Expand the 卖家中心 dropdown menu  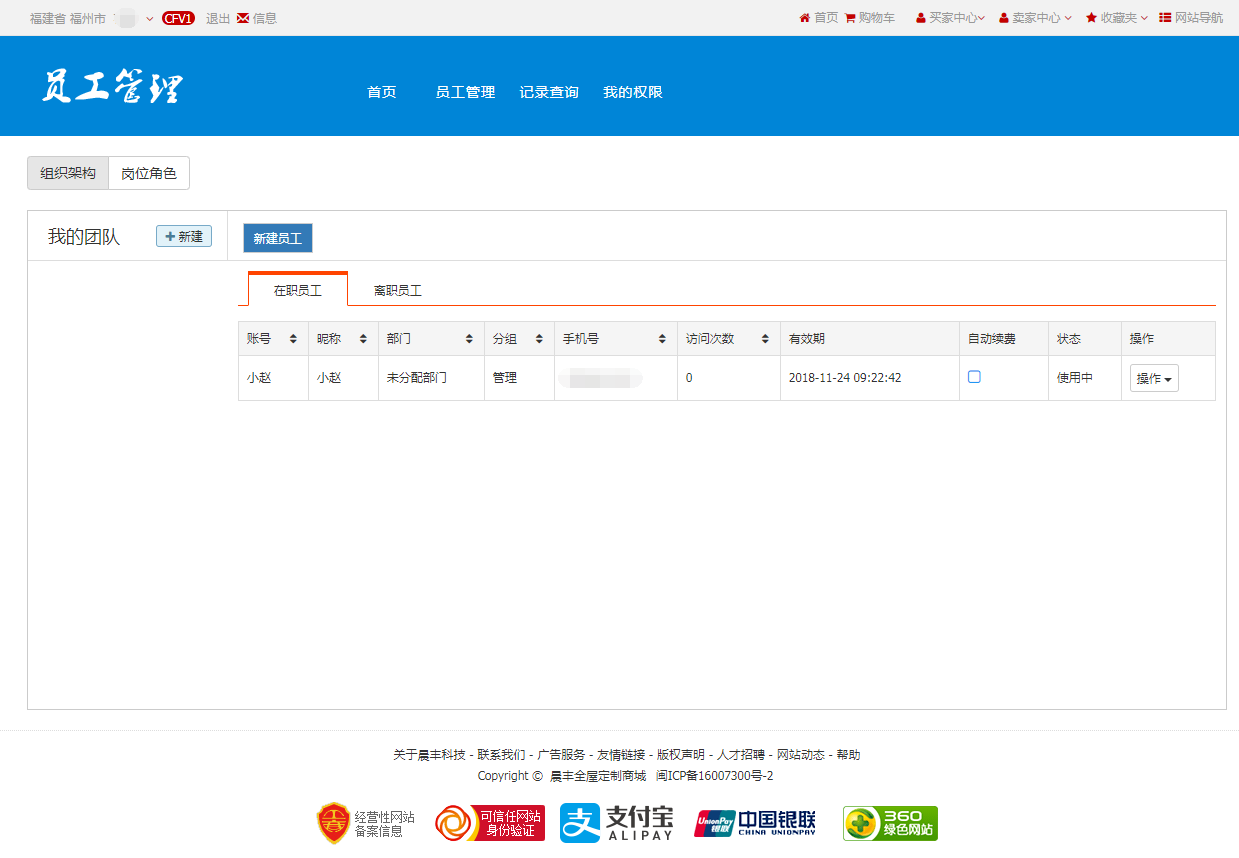(x=1035, y=18)
